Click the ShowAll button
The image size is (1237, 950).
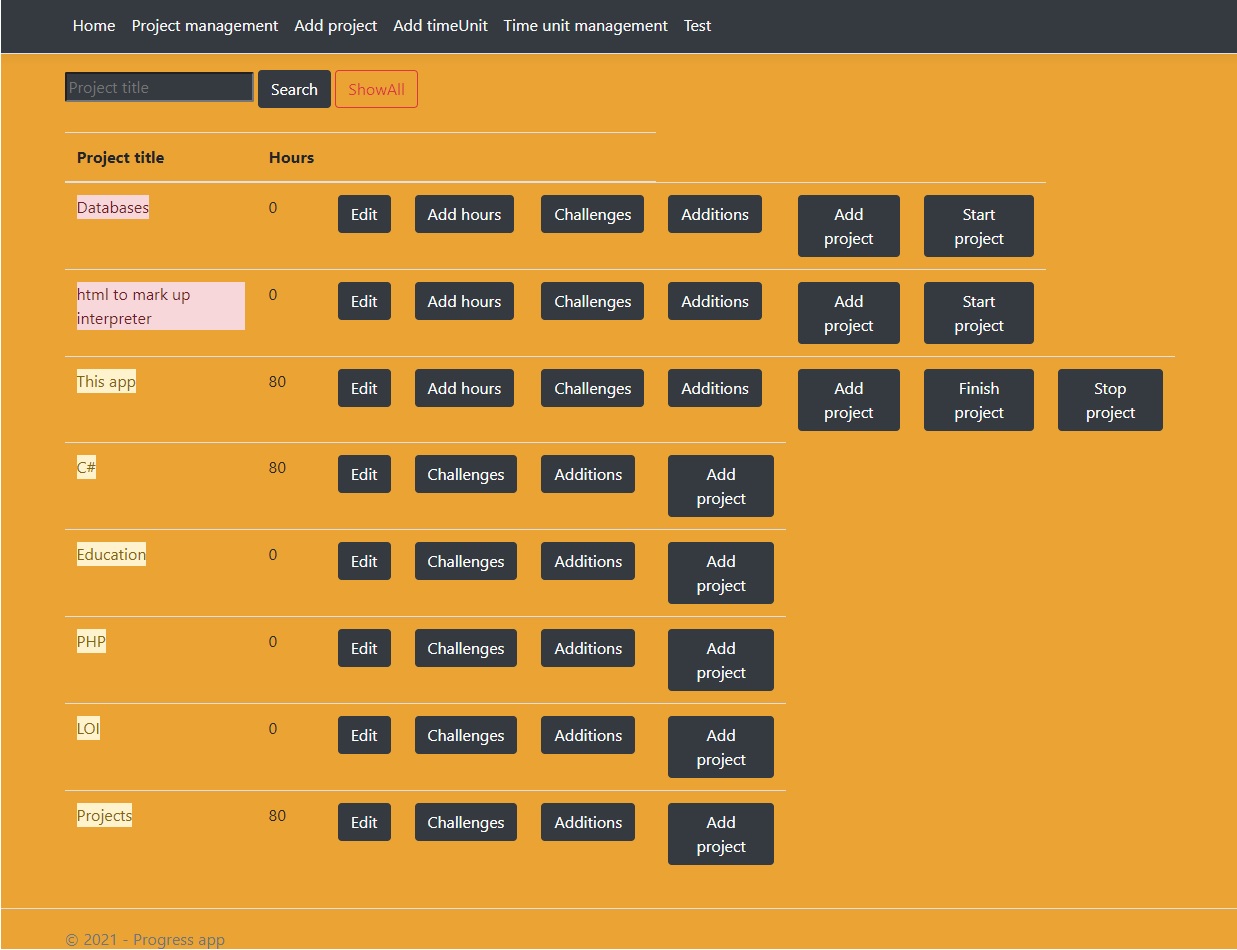click(376, 89)
